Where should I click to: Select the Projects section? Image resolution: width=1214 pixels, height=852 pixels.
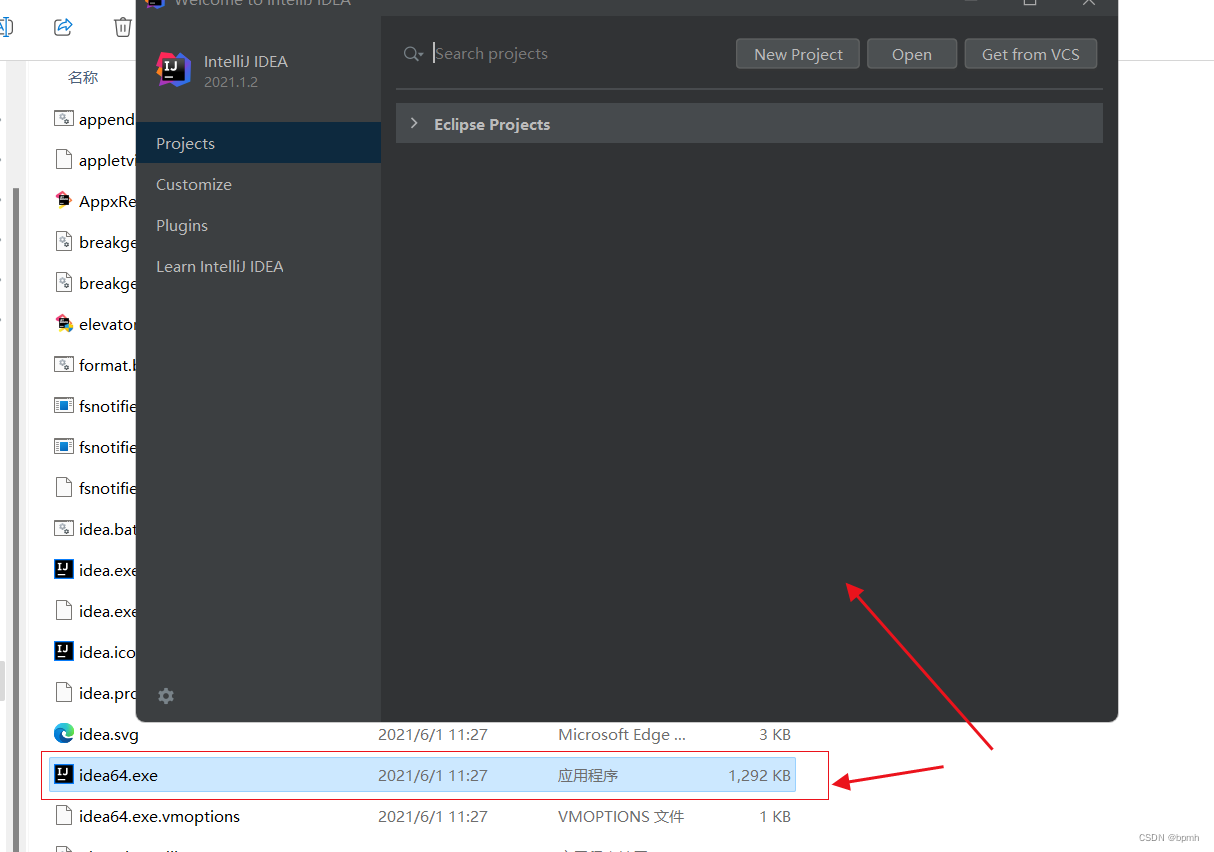click(x=185, y=142)
